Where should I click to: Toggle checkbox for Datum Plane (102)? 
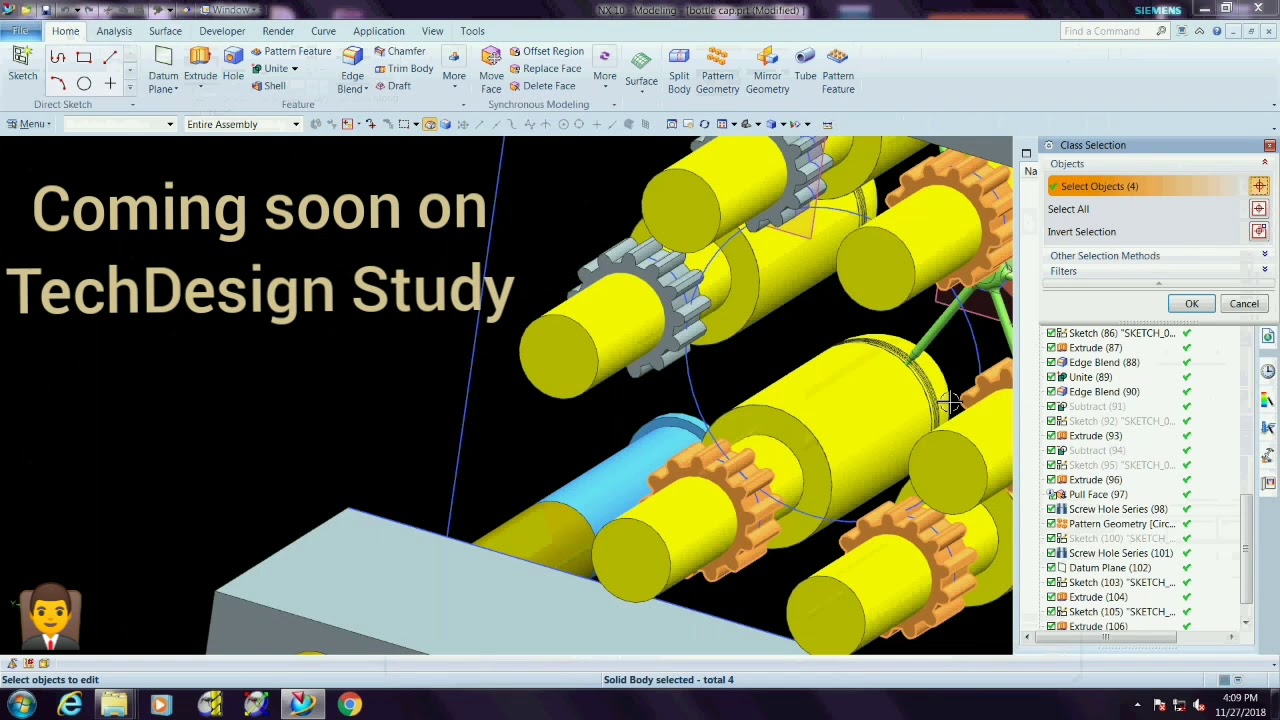coord(1051,568)
